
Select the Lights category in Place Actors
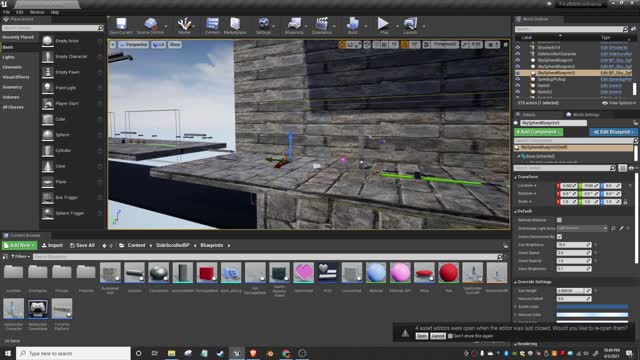tap(9, 57)
